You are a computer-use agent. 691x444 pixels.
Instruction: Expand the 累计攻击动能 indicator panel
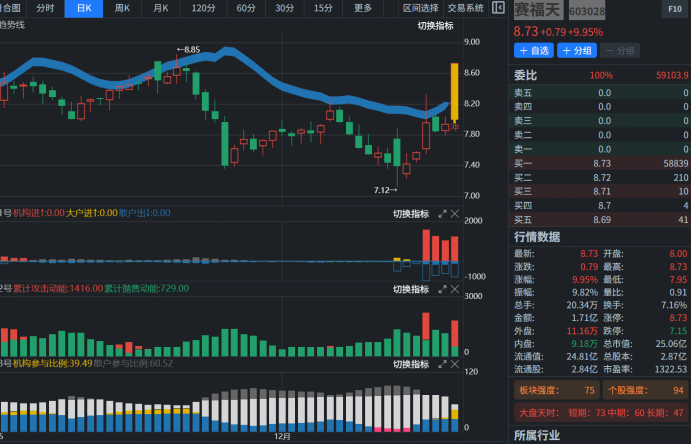[442, 289]
